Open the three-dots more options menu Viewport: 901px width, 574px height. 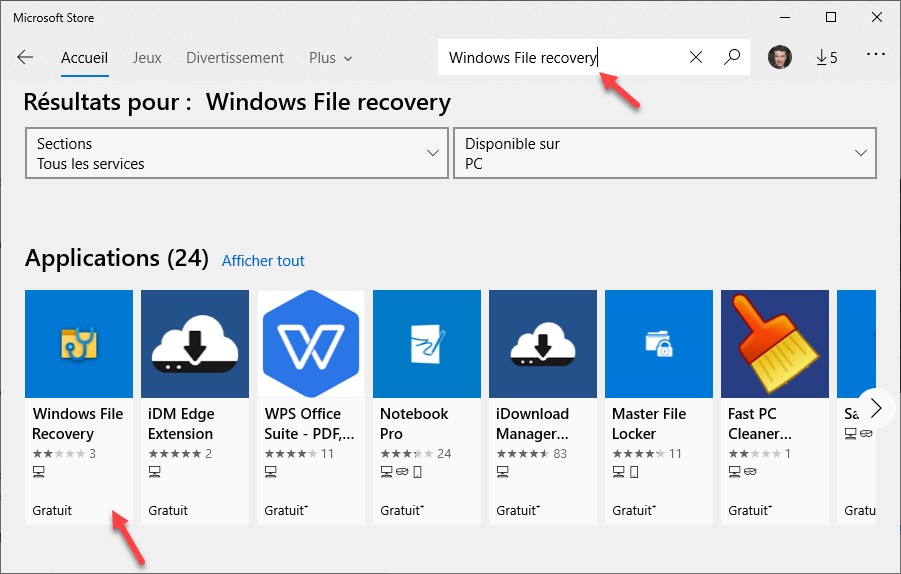pos(876,55)
